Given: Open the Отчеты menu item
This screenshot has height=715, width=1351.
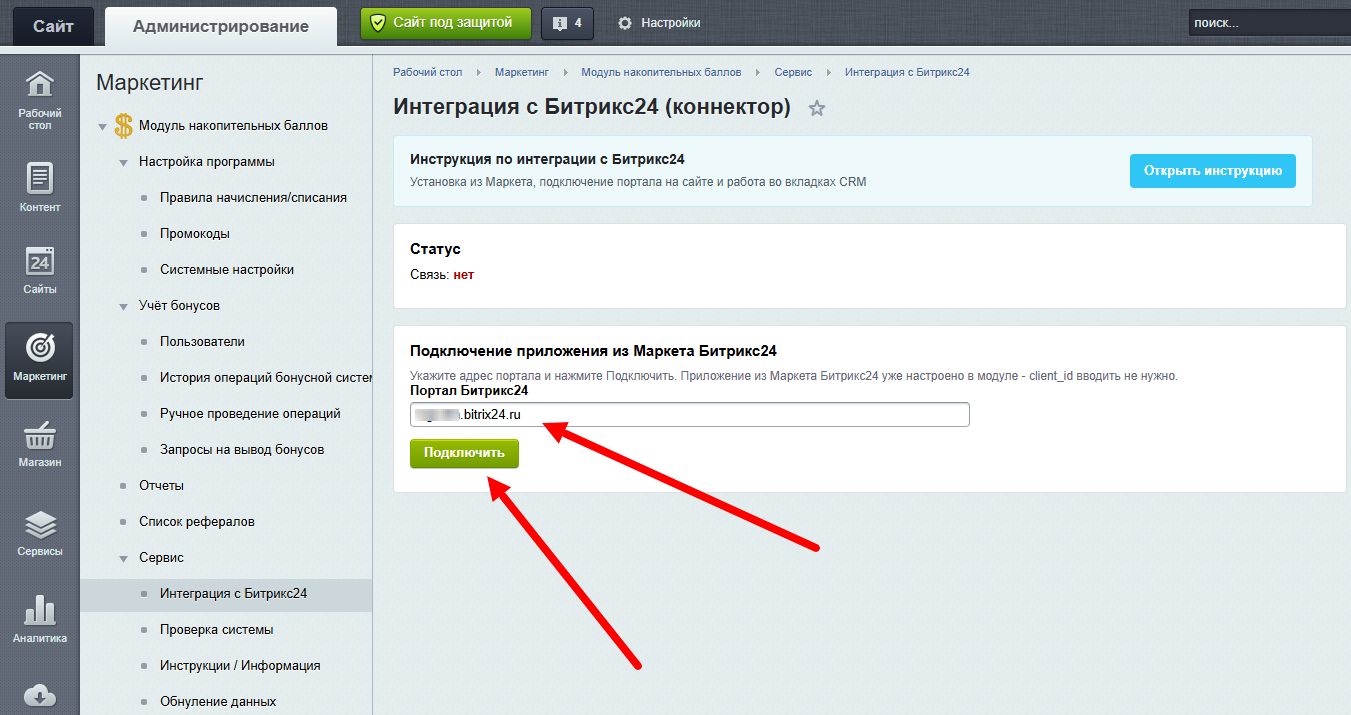Looking at the screenshot, I should [161, 485].
